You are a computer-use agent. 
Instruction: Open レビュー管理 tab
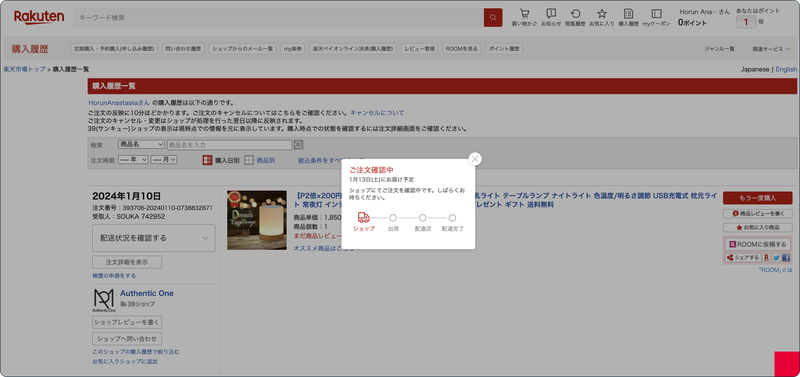pos(419,49)
